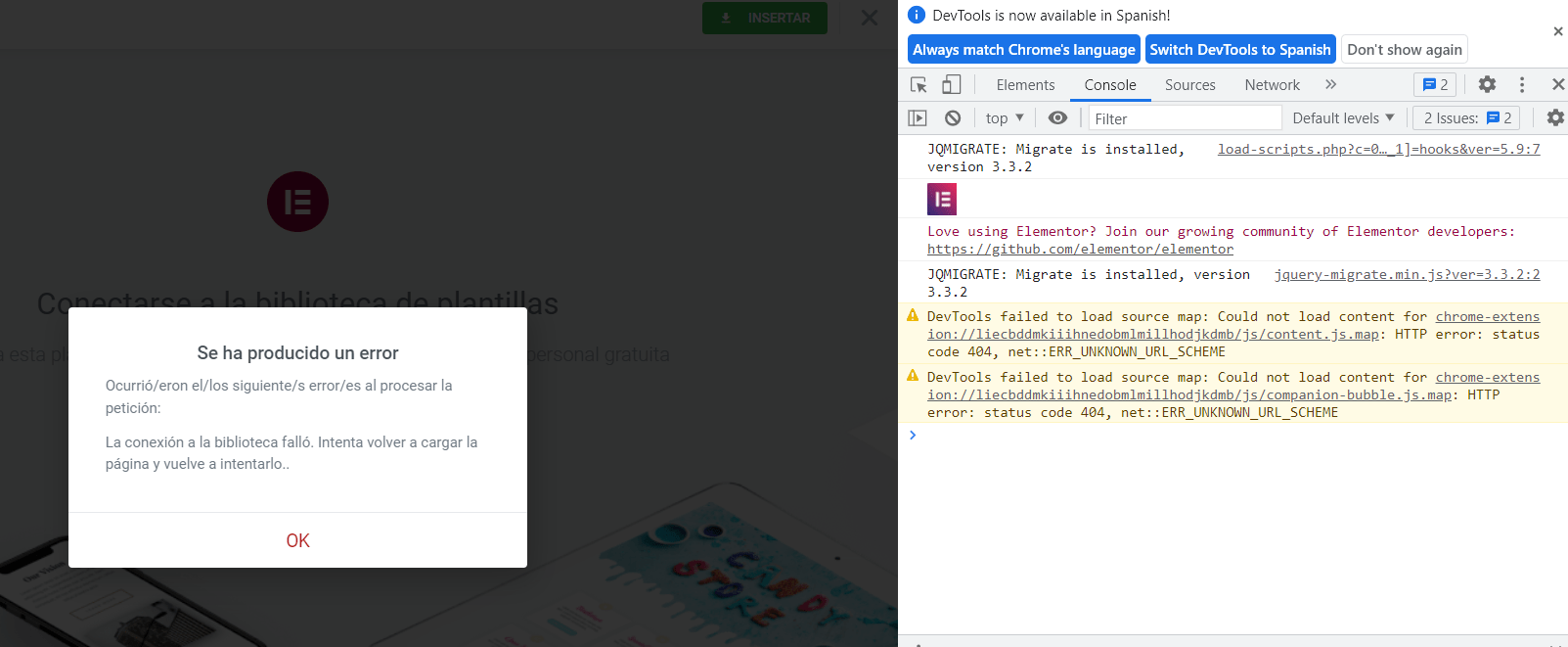Open jquery-migrate.min.js source link
1568x647 pixels.
pyautogui.click(x=1407, y=274)
